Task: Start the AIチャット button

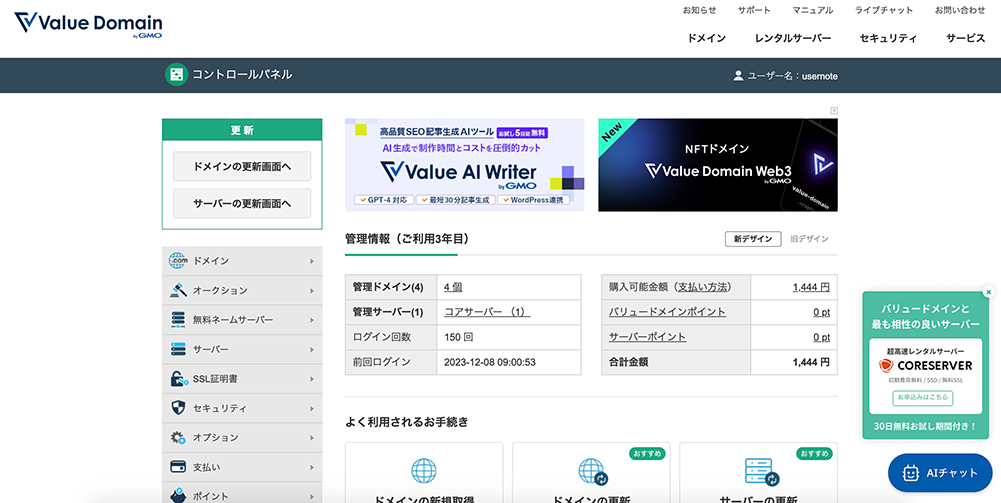Action: pos(940,473)
